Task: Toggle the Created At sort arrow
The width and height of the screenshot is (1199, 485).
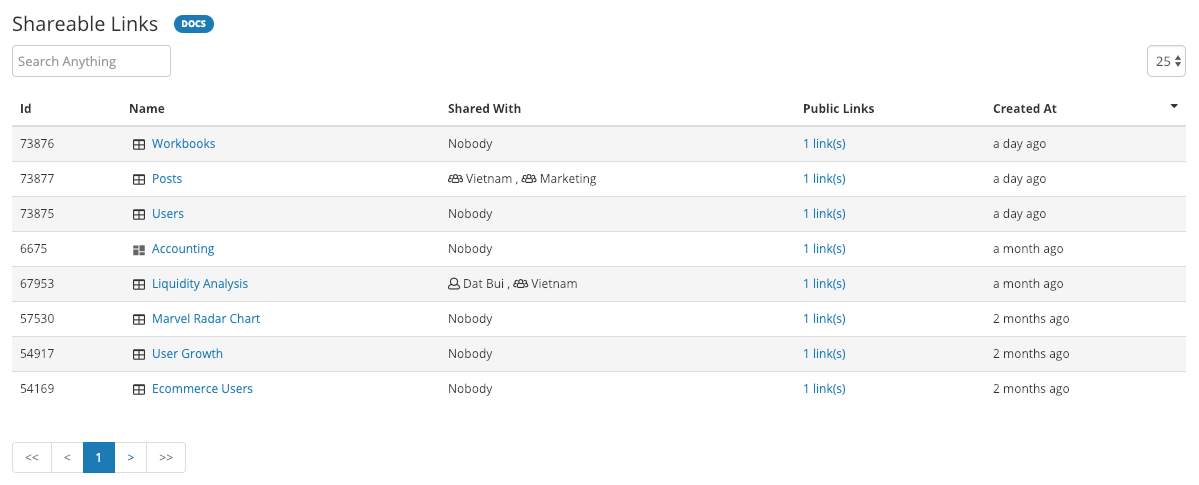Action: [x=1175, y=107]
